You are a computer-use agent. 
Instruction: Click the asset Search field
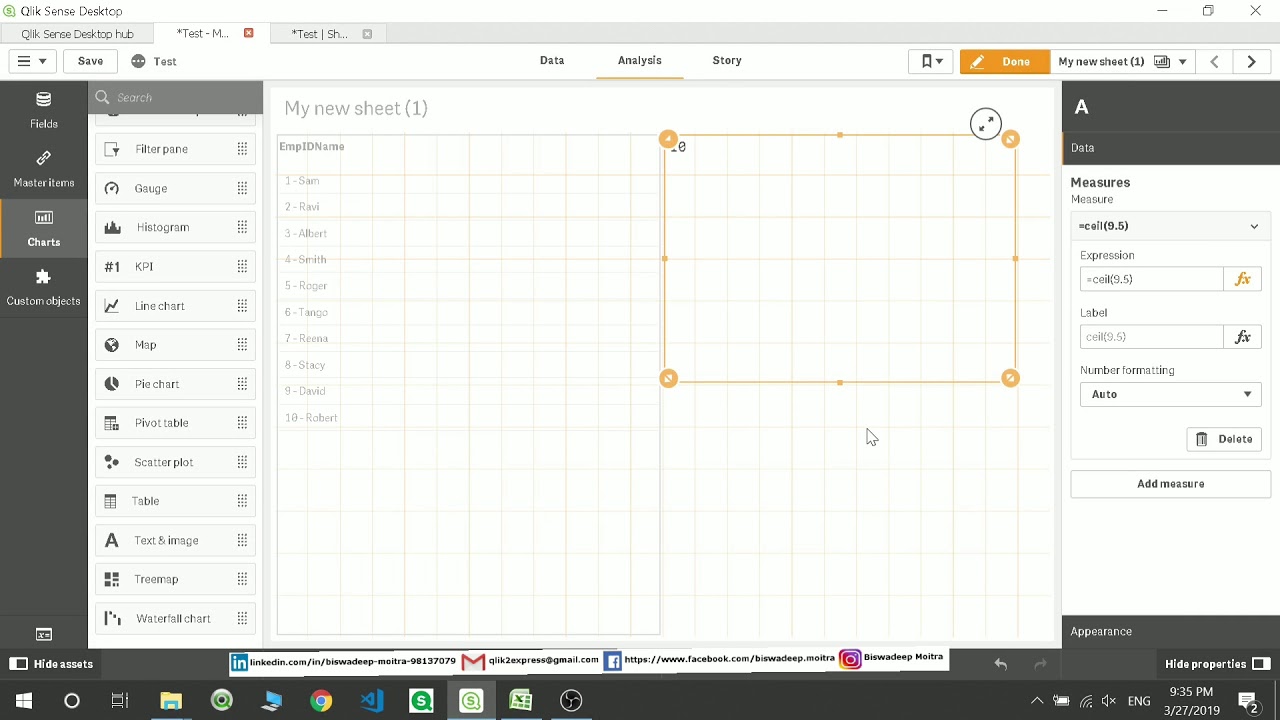[x=178, y=97]
